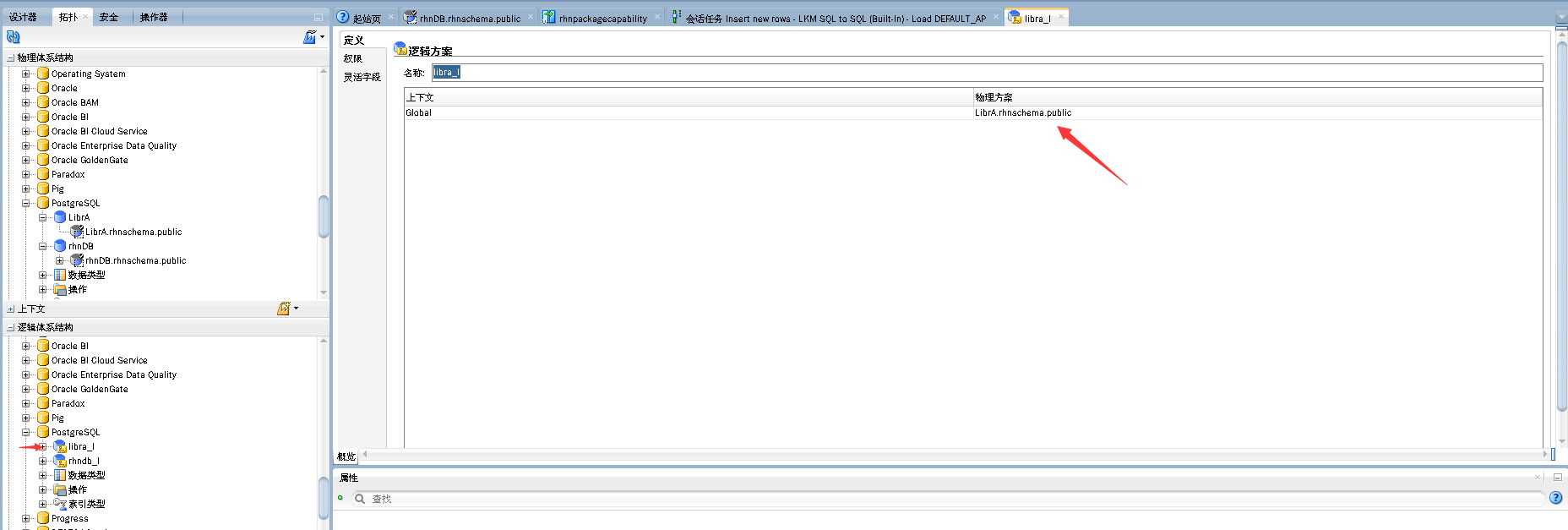Collapse the 逻辑体系结构 section
The height and width of the screenshot is (530, 1568).
pyautogui.click(x=11, y=328)
